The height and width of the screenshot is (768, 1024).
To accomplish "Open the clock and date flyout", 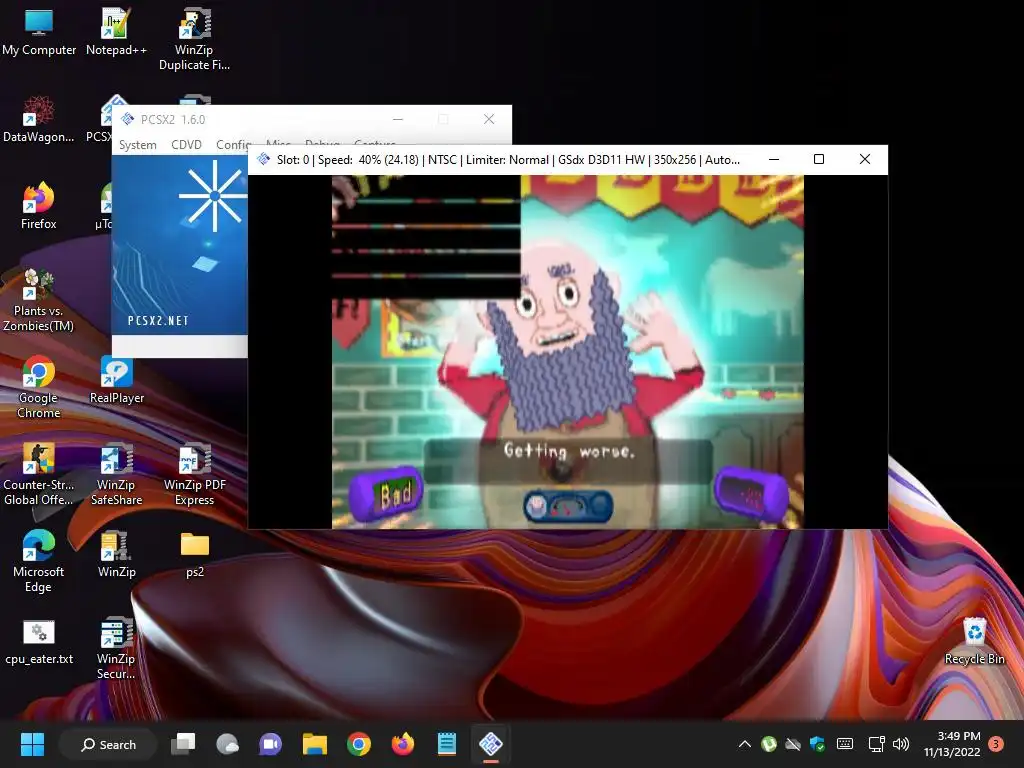I will point(952,744).
